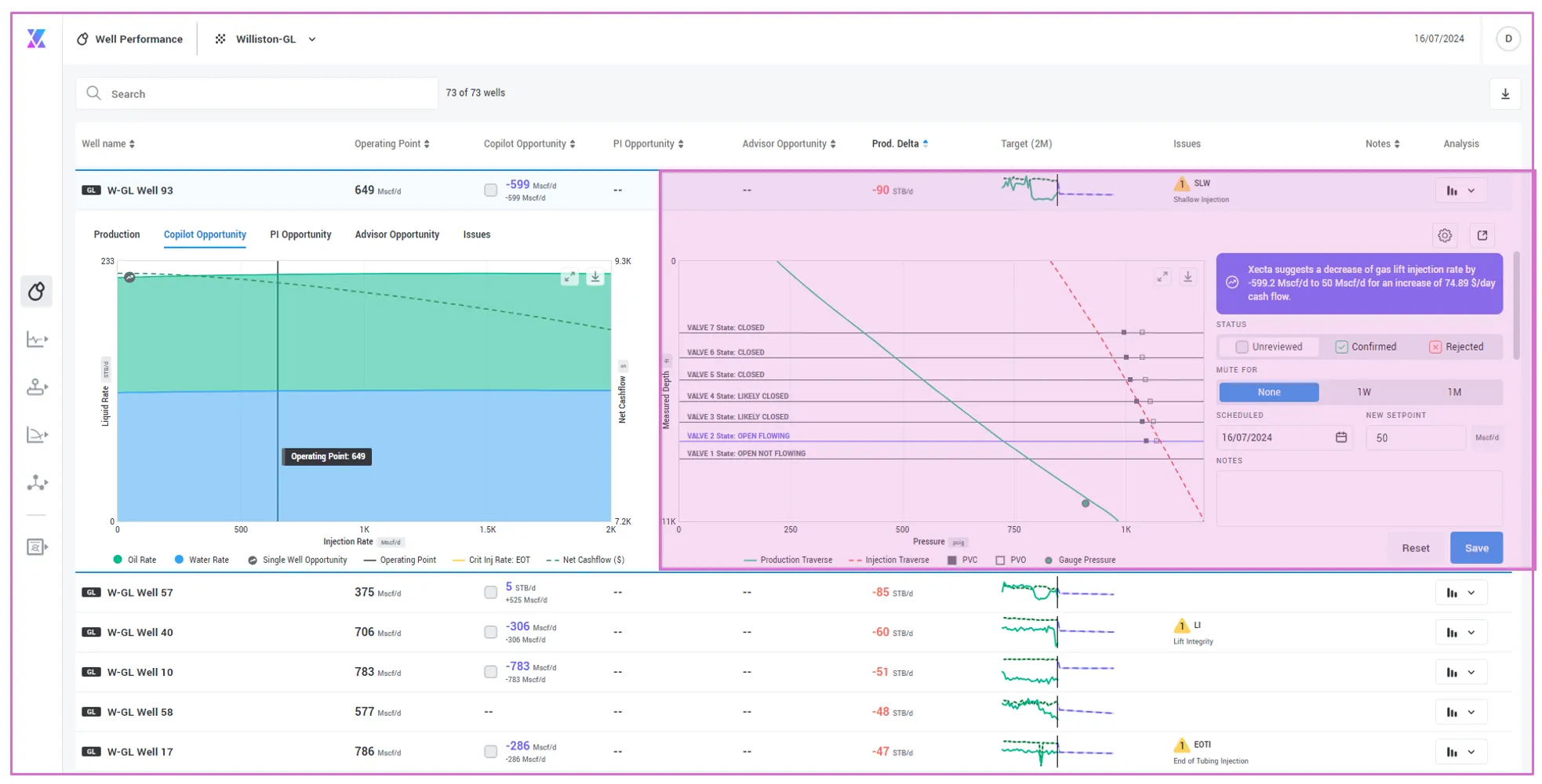Image resolution: width=1542 pixels, height=784 pixels.
Task: Set status to Rejected
Action: [x=1457, y=347]
